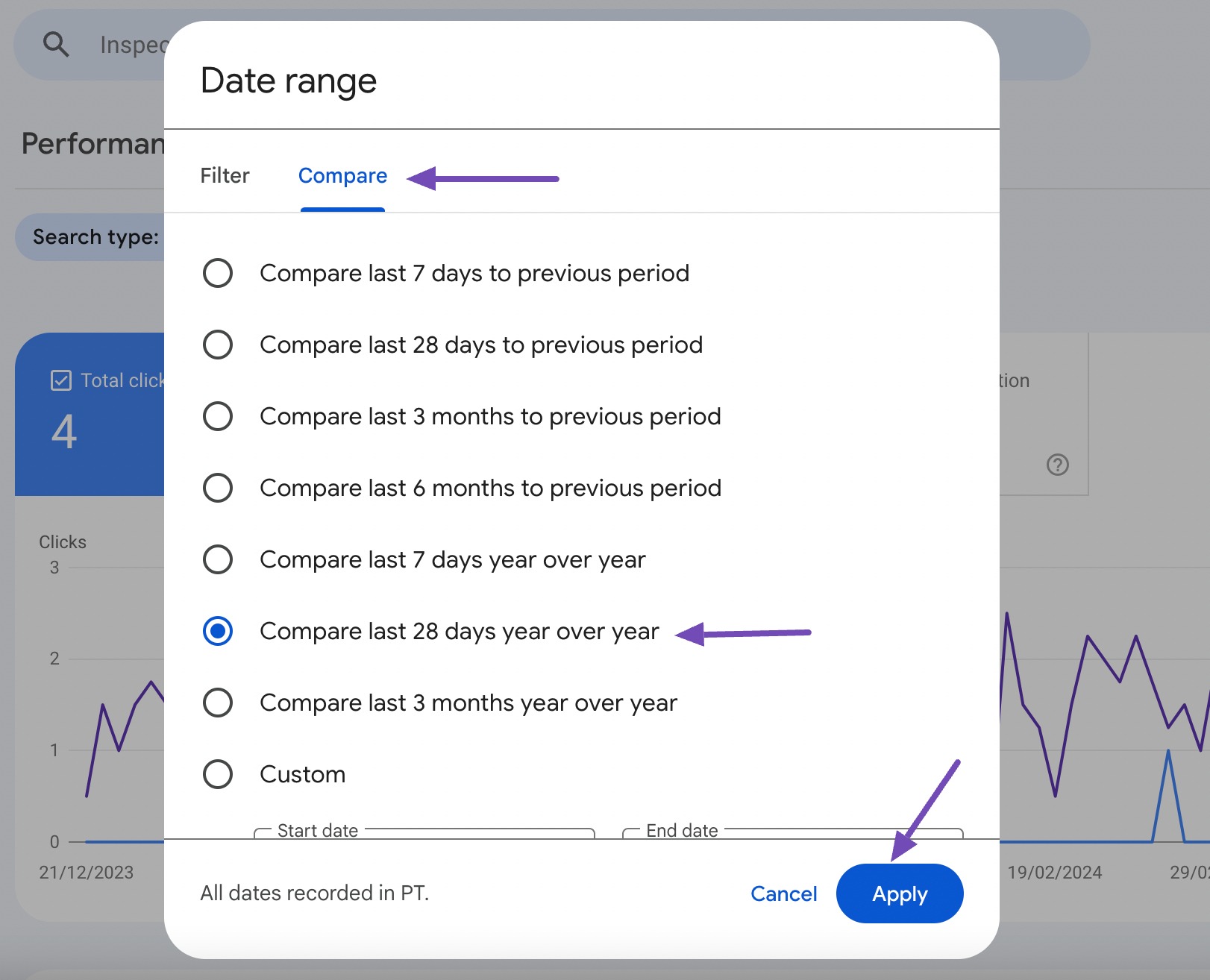
Task: Uncheck the Total clicks metric checkbox
Action: coord(62,380)
